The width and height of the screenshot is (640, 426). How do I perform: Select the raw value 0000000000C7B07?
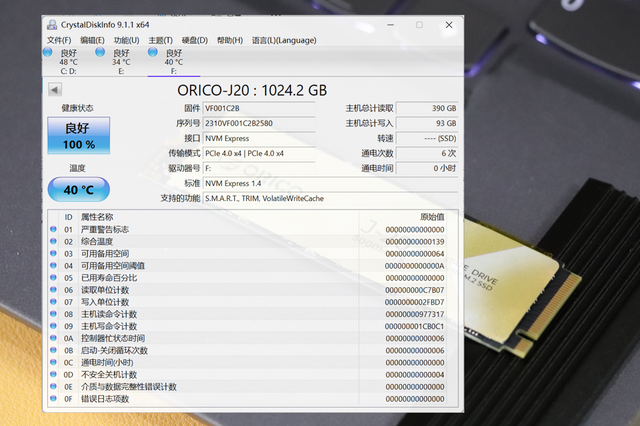pos(415,290)
